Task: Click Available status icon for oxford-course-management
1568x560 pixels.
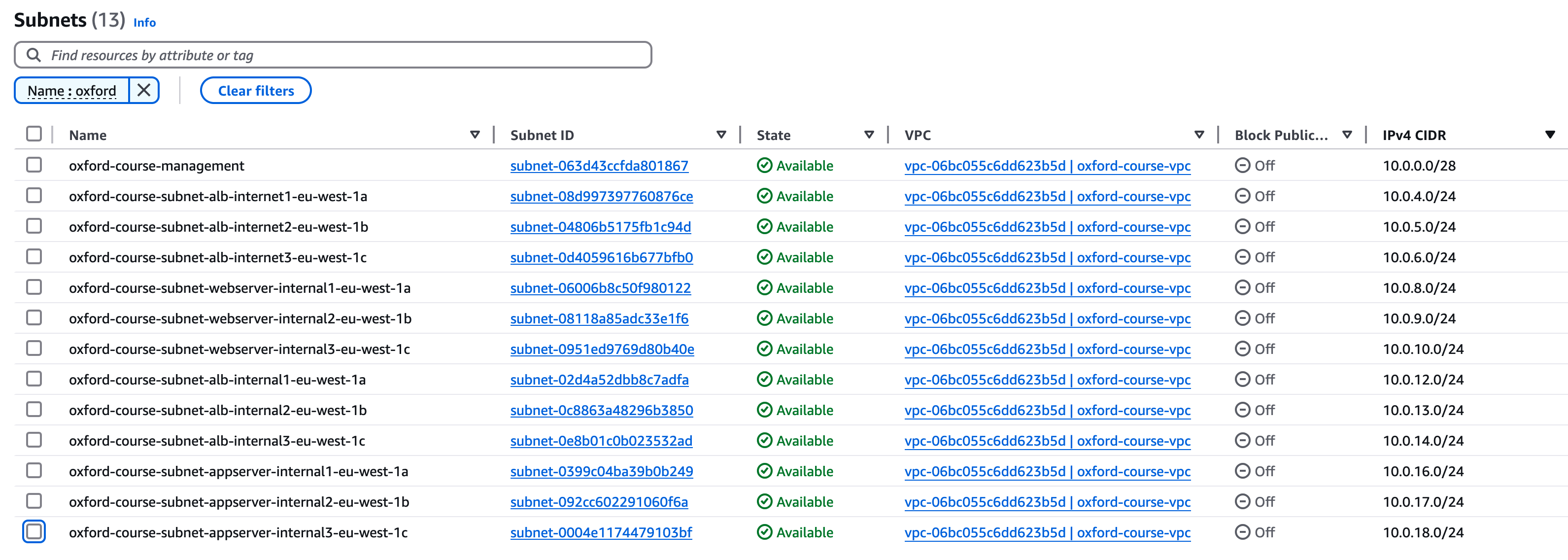Action: [764, 166]
